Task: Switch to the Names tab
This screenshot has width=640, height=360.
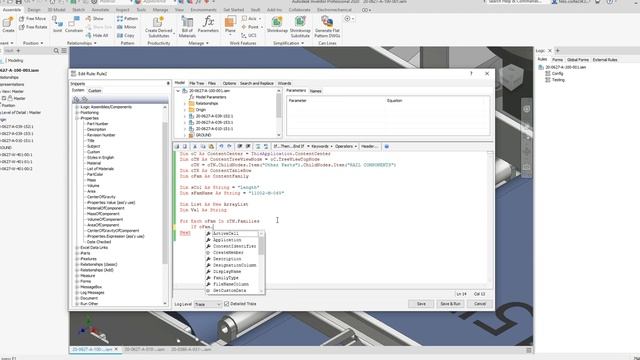Action: [316, 91]
